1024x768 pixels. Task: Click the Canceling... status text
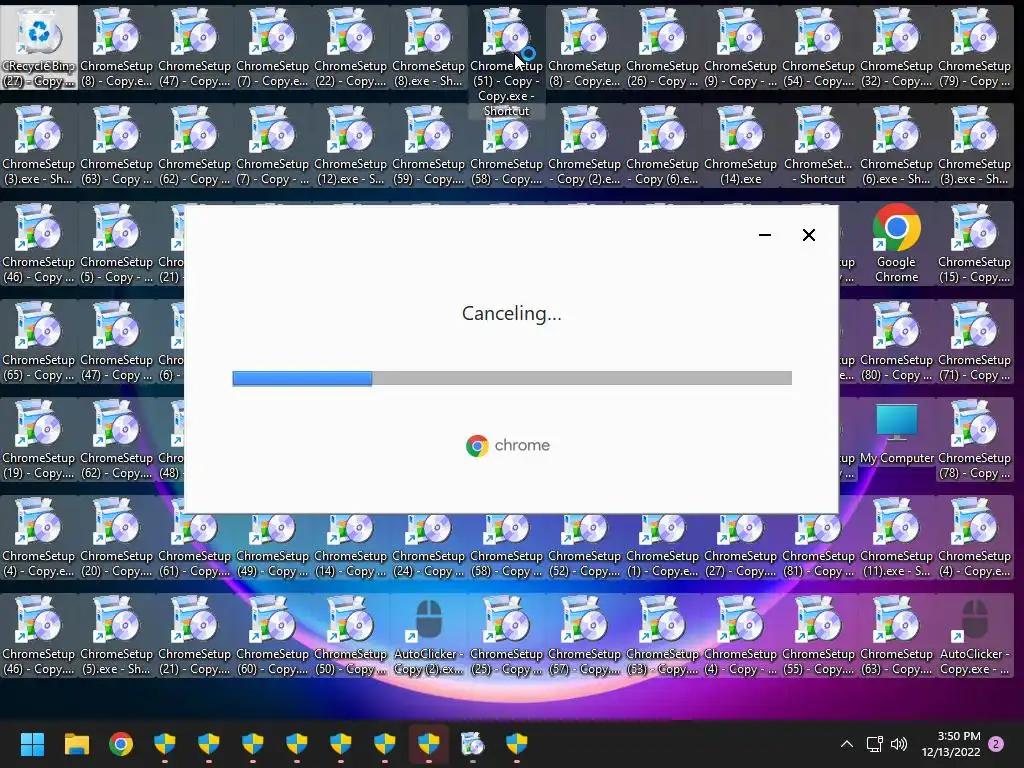(511, 313)
